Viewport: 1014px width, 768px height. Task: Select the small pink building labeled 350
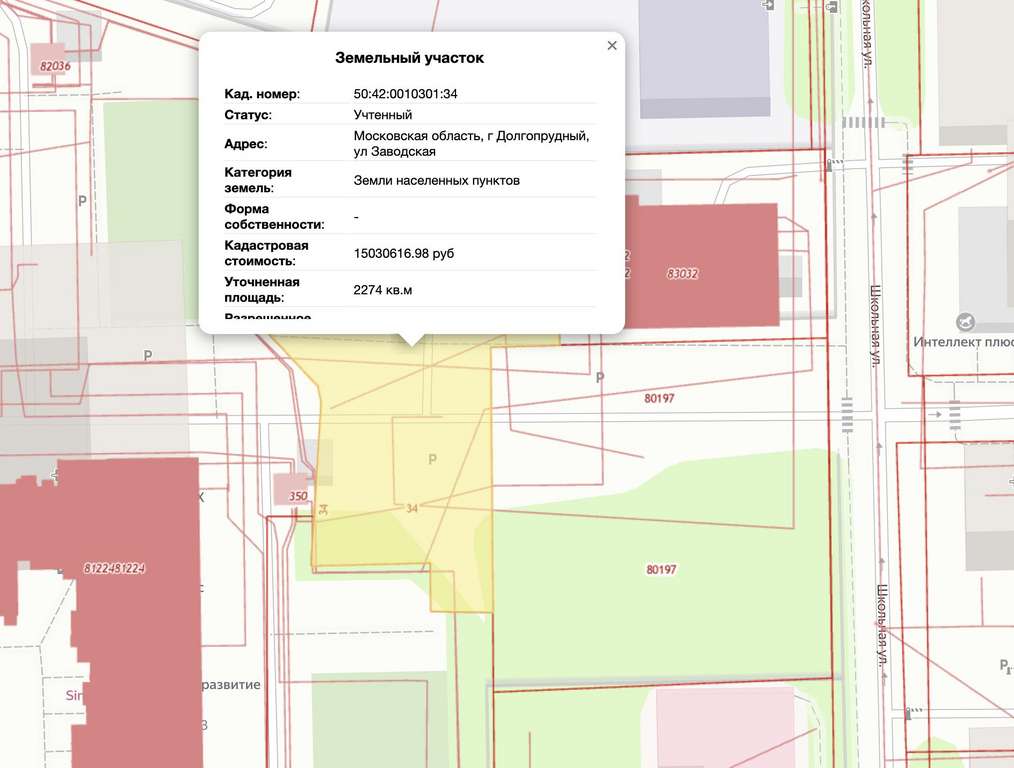tap(292, 489)
